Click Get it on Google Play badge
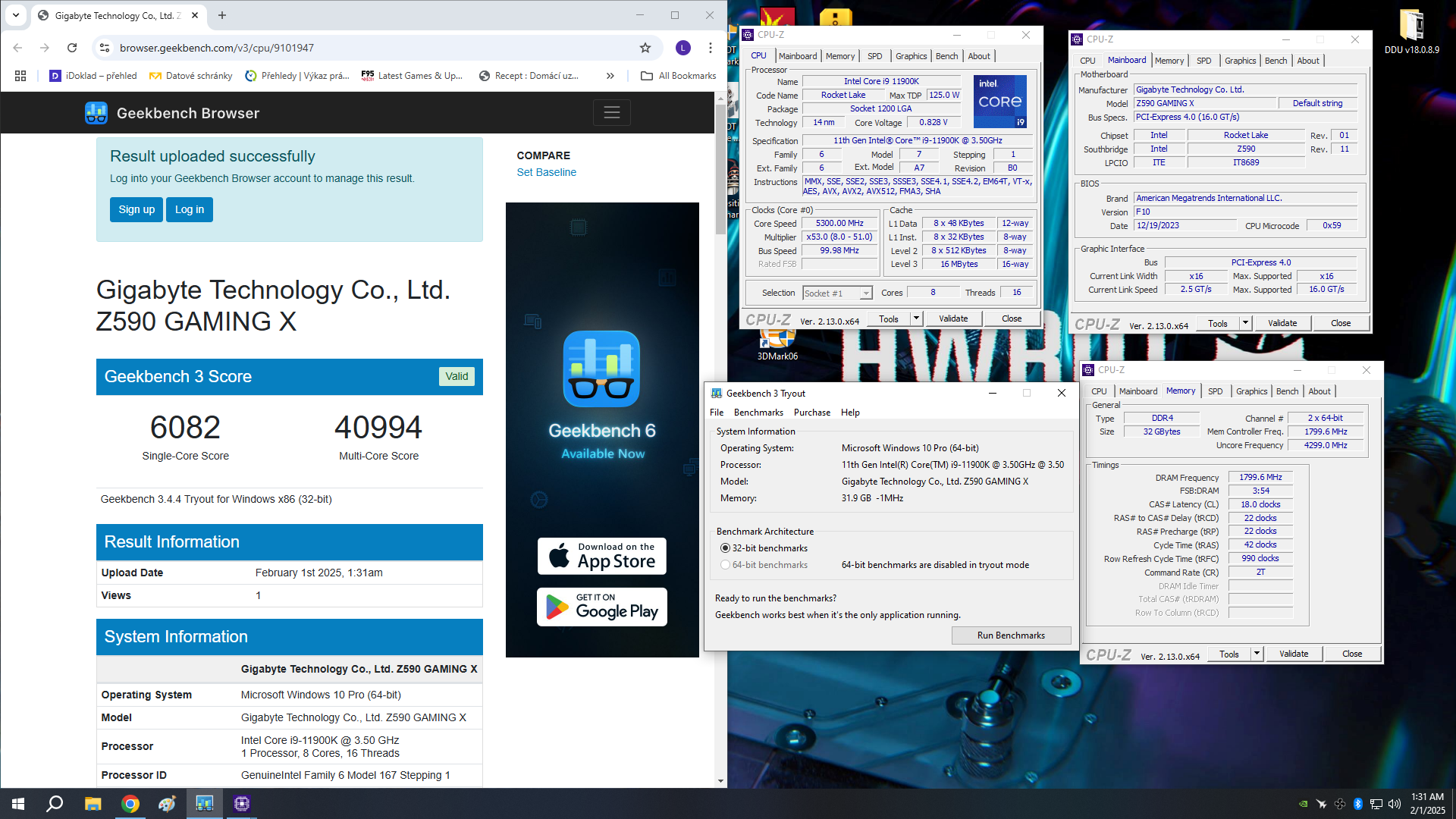 pos(602,607)
